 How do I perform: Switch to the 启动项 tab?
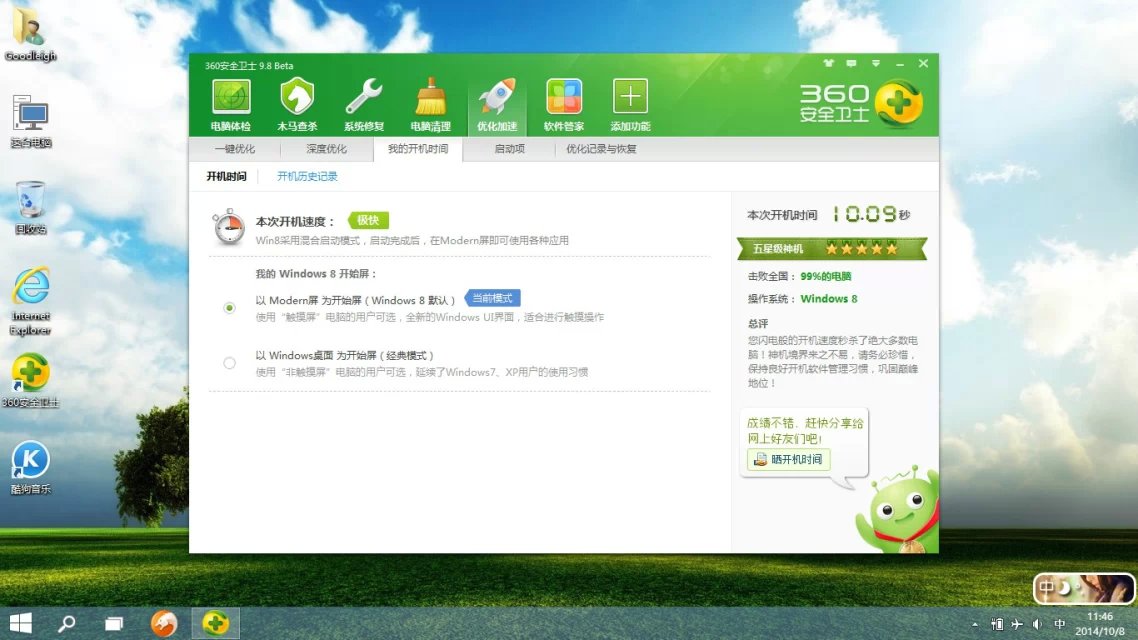509,149
